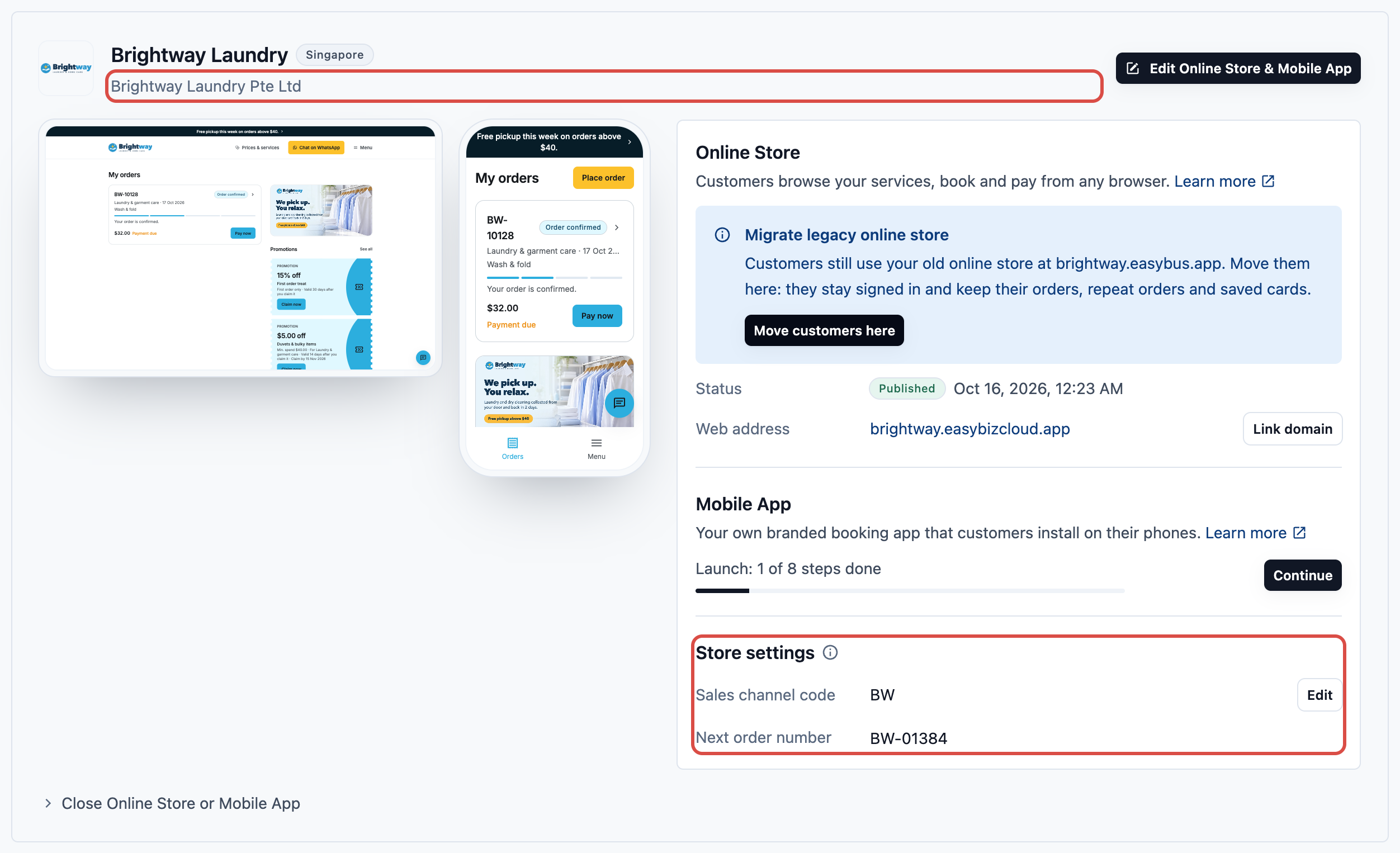Click Prices & services in desktop preview
Image resolution: width=1400 pixels, height=853 pixels.
[x=257, y=148]
